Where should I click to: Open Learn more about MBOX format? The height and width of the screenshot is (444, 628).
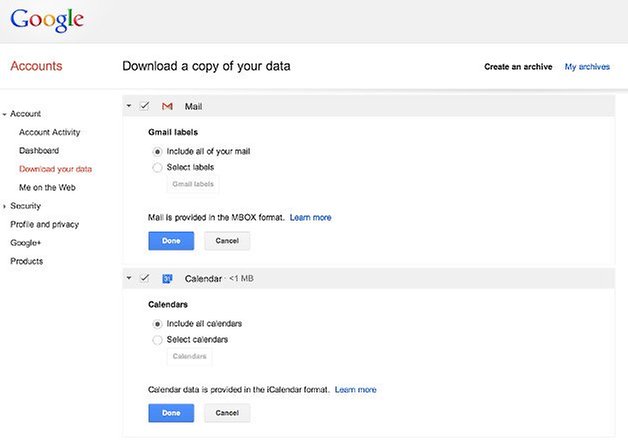tap(310, 217)
